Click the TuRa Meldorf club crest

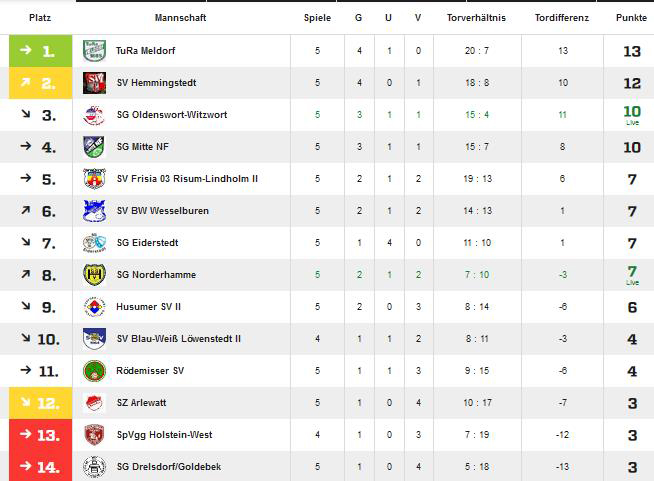[x=94, y=50]
